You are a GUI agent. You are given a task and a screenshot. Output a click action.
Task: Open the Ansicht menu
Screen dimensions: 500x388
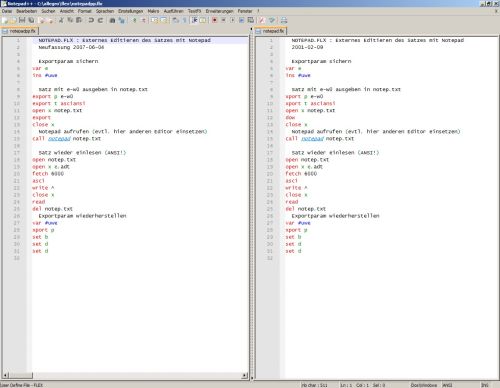click(x=67, y=11)
